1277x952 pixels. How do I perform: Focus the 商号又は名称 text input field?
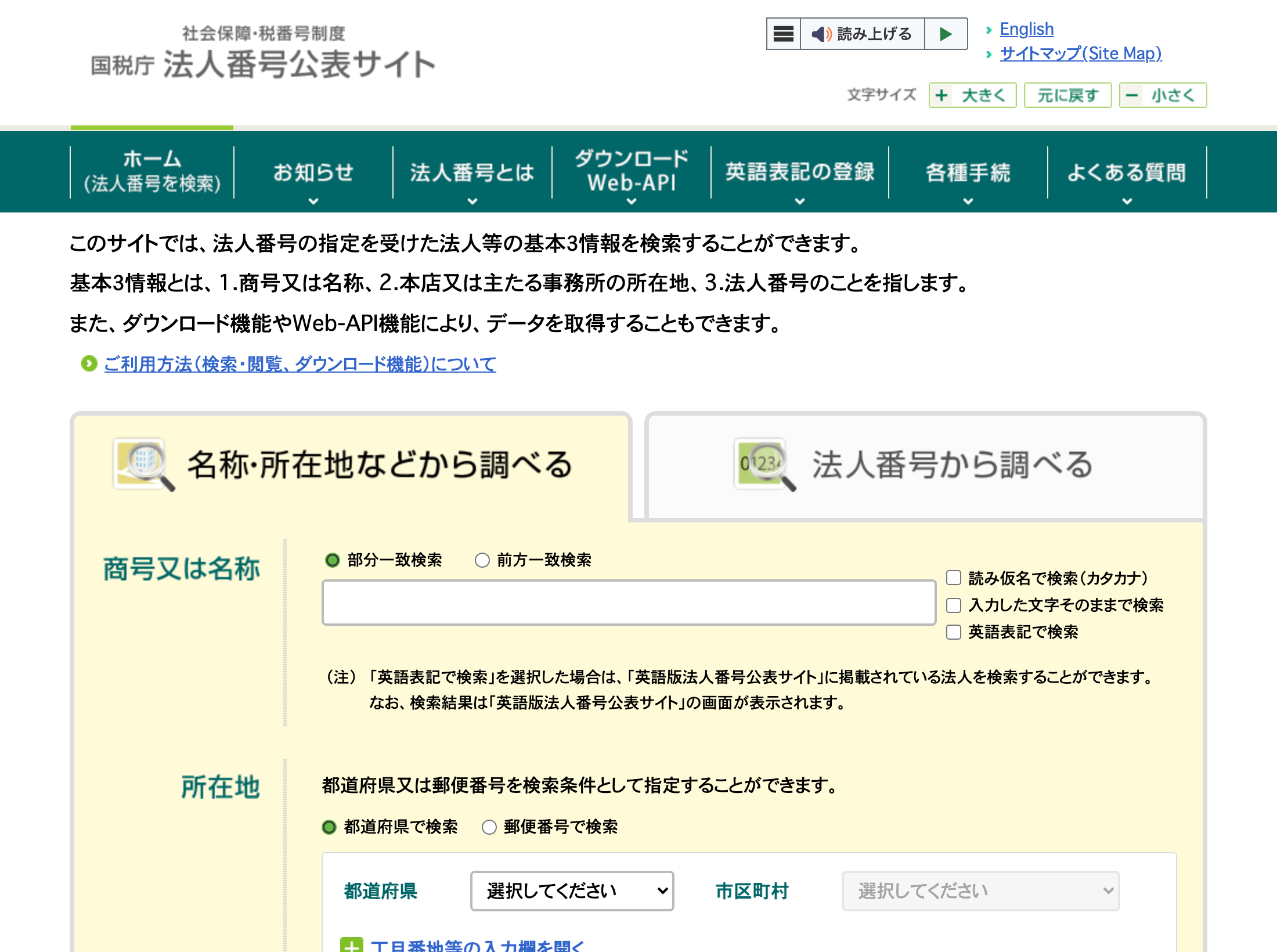pos(629,603)
